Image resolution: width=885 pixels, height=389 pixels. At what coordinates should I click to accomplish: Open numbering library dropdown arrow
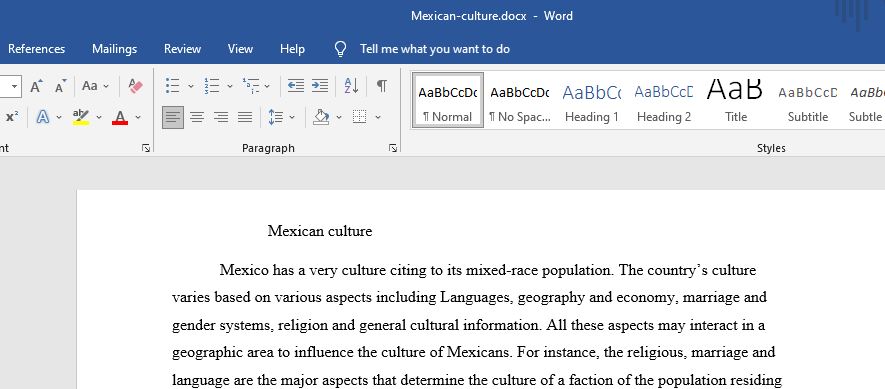[x=230, y=86]
